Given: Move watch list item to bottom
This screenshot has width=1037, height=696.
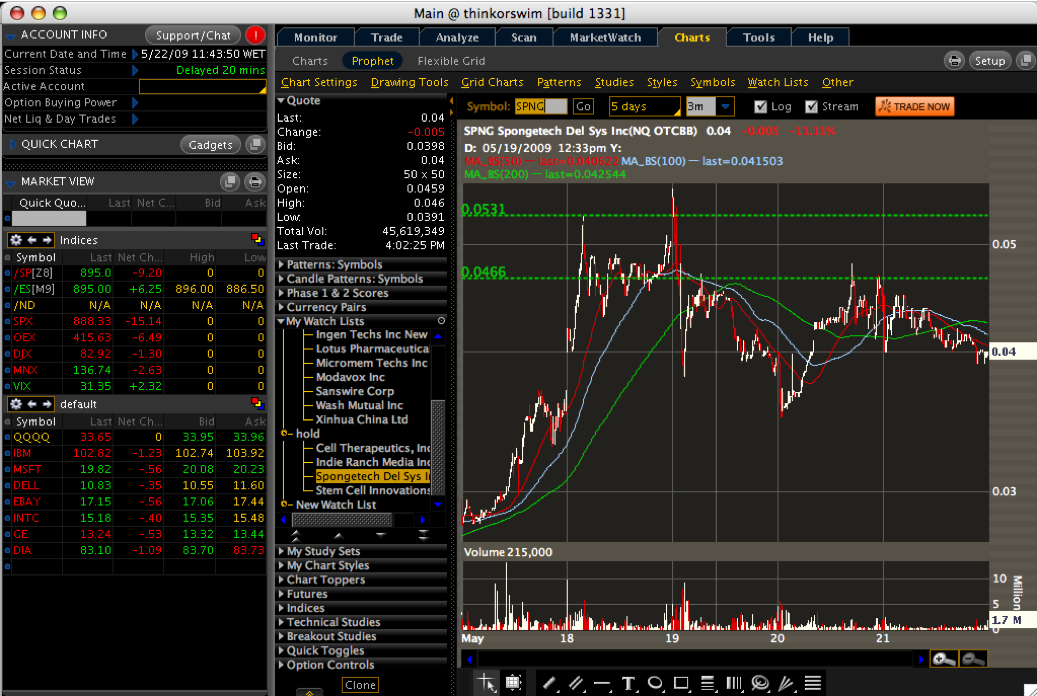Looking at the screenshot, I should pos(424,535).
